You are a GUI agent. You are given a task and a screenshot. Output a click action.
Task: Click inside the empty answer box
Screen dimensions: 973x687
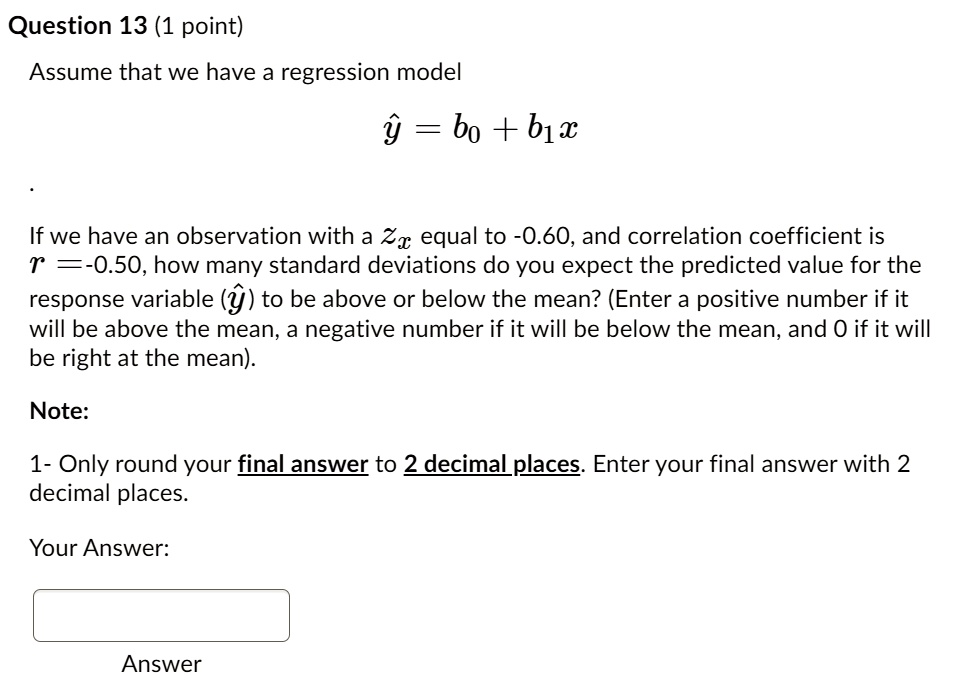click(x=160, y=615)
